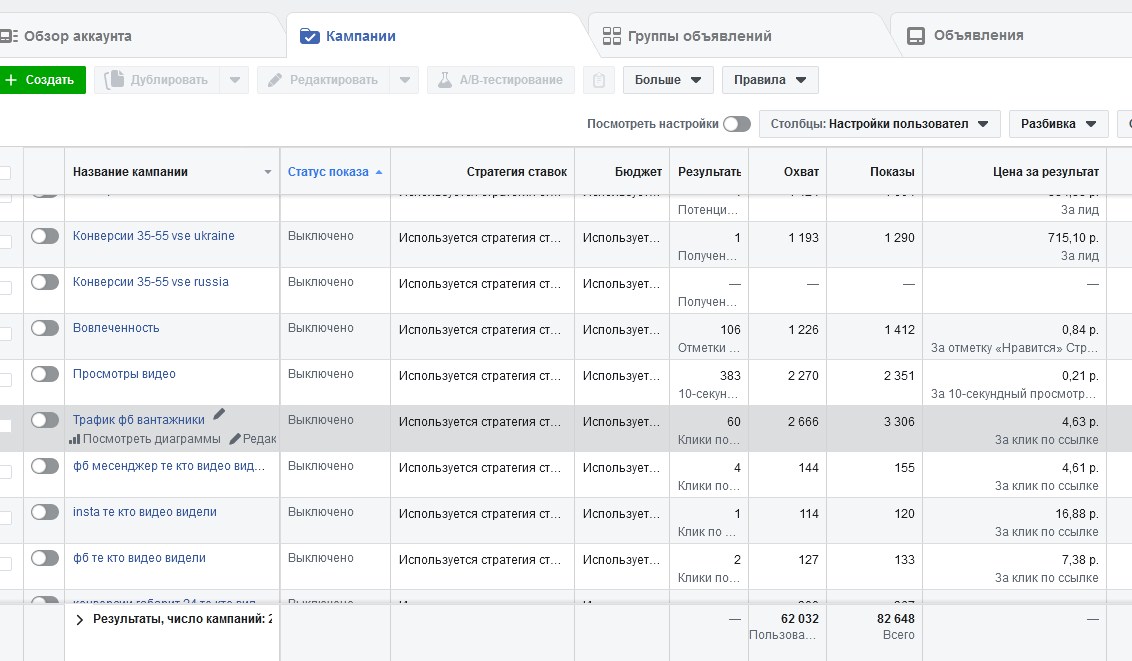The height and width of the screenshot is (661, 1132).
Task: Enable the insta те кто видео видели switch
Action: 45,512
